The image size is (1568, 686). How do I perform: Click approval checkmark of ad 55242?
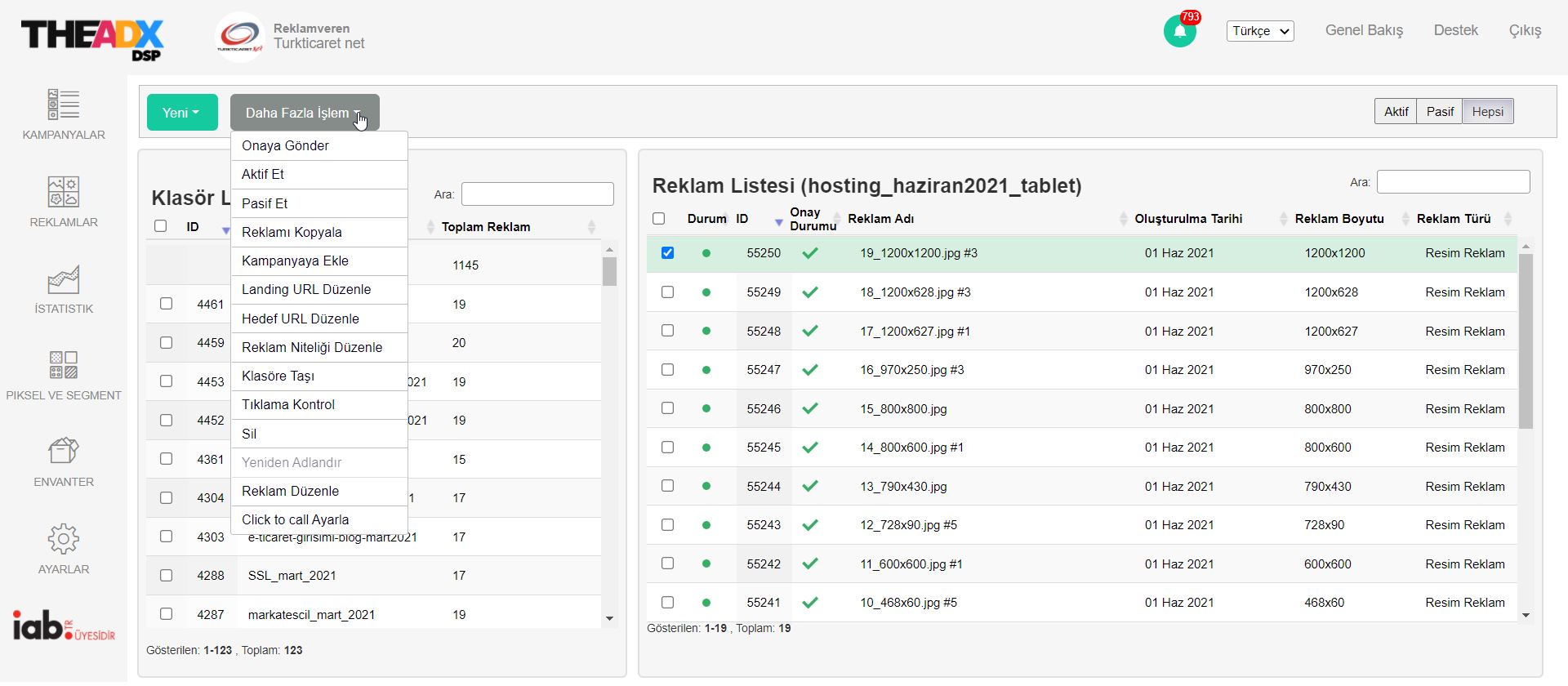[810, 563]
